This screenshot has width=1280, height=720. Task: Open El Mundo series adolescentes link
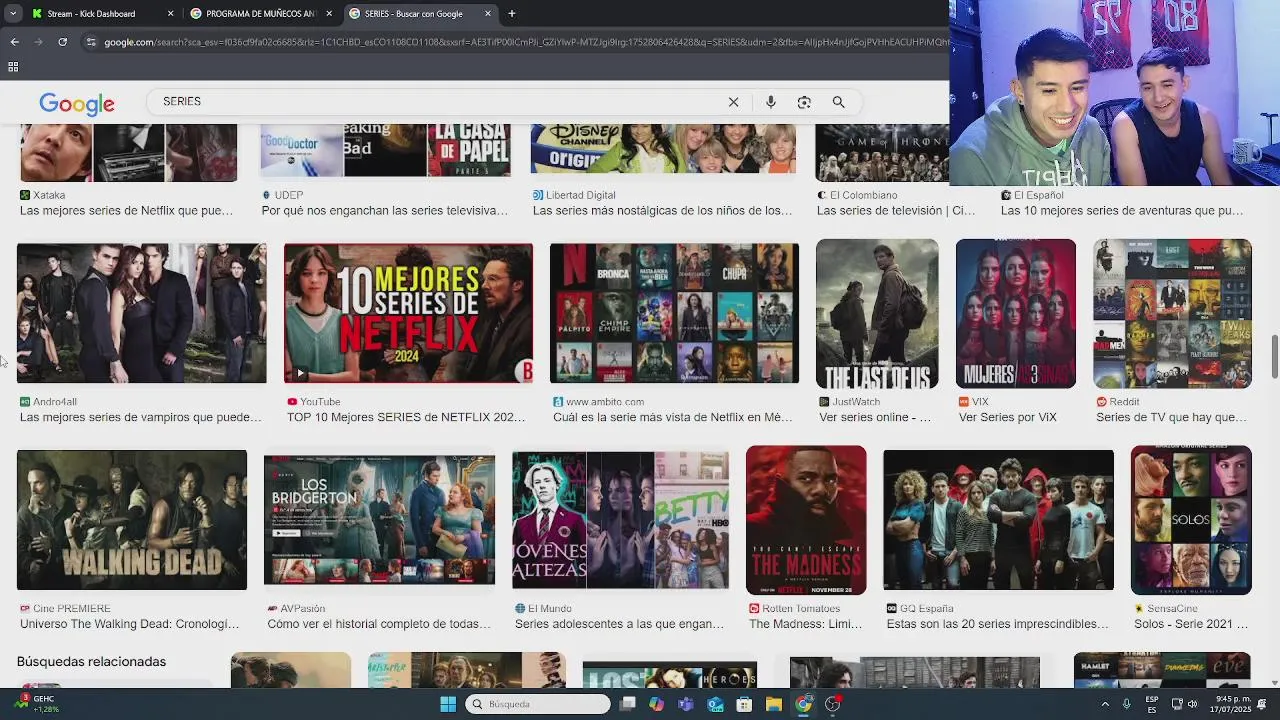(x=619, y=624)
